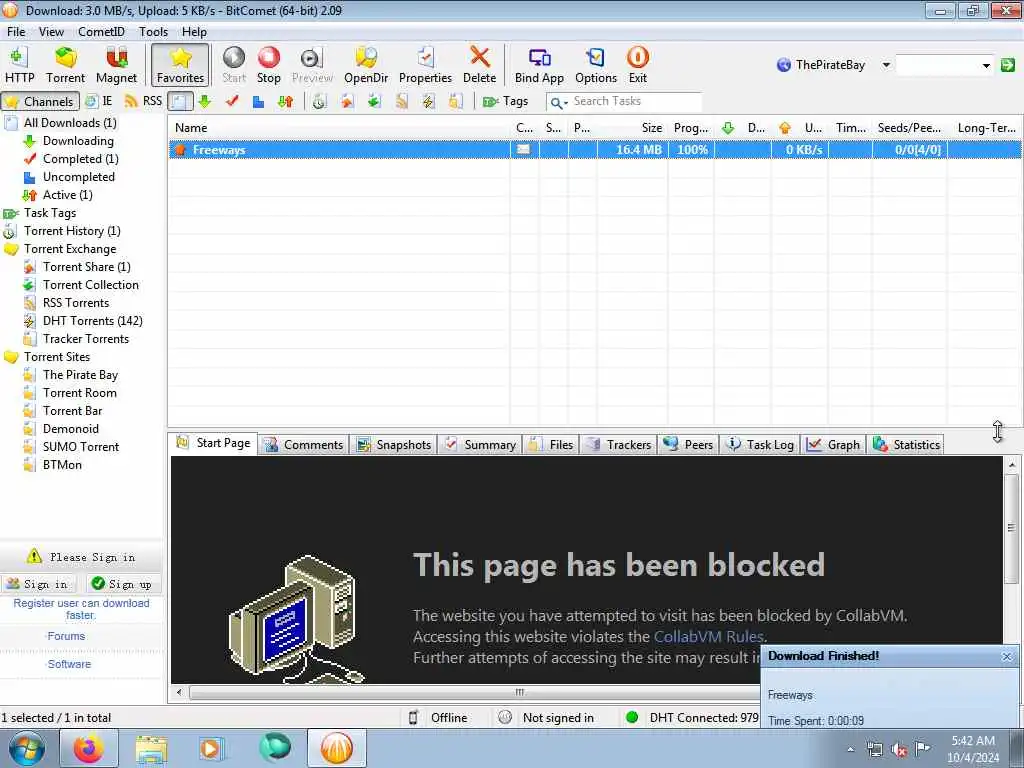Click the green search go button
Screen dimensions: 1024x768
pos(1008,65)
